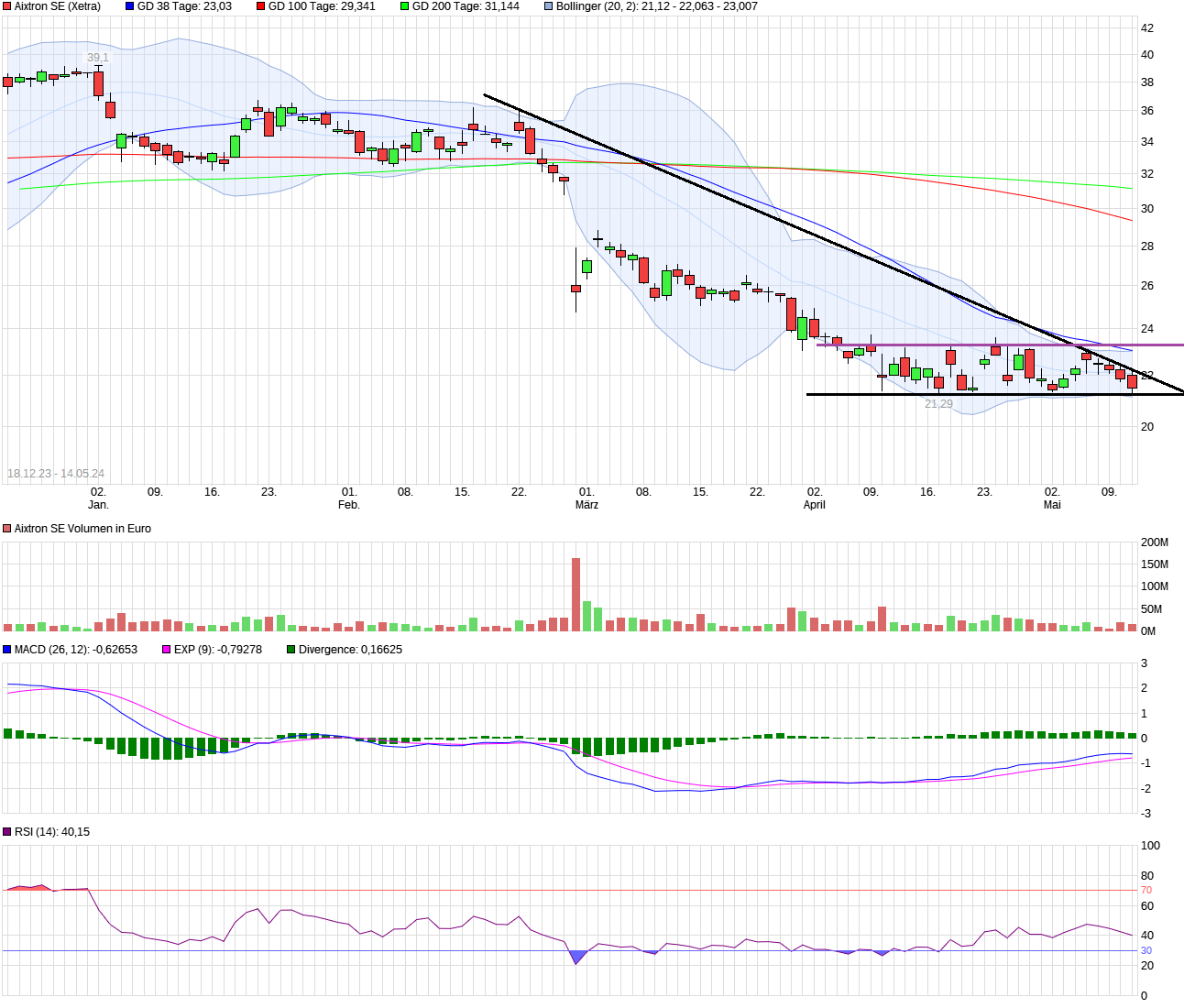
Task: Click the 'Aixtron SE (Xetra)' title text
Action: pyautogui.click(x=58, y=6)
